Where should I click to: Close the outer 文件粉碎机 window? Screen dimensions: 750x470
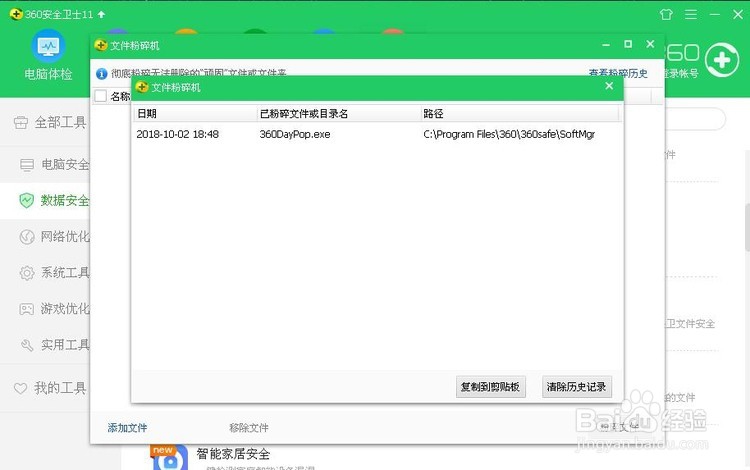(x=650, y=44)
